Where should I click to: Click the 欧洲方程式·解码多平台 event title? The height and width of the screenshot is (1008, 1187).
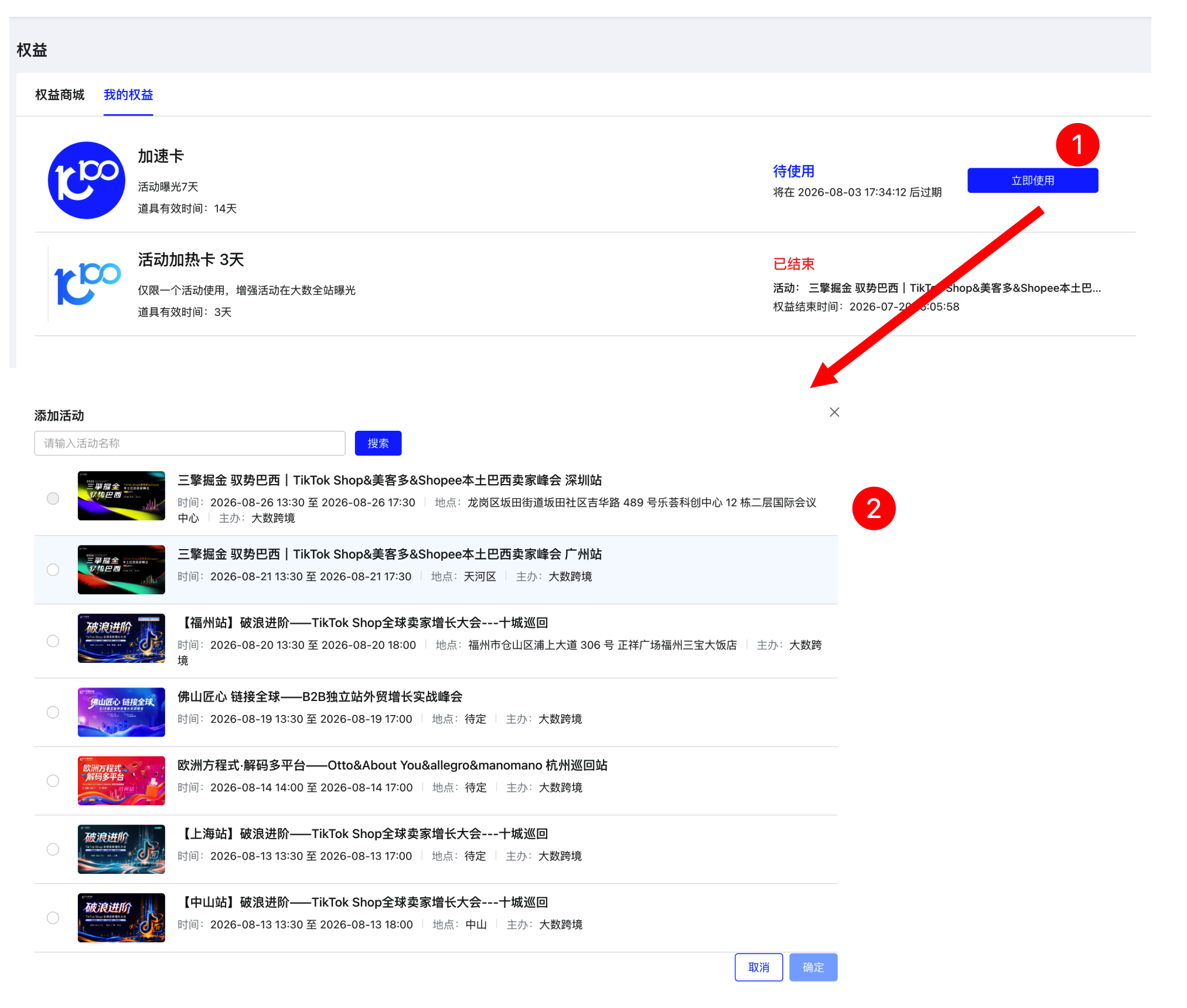point(393,765)
